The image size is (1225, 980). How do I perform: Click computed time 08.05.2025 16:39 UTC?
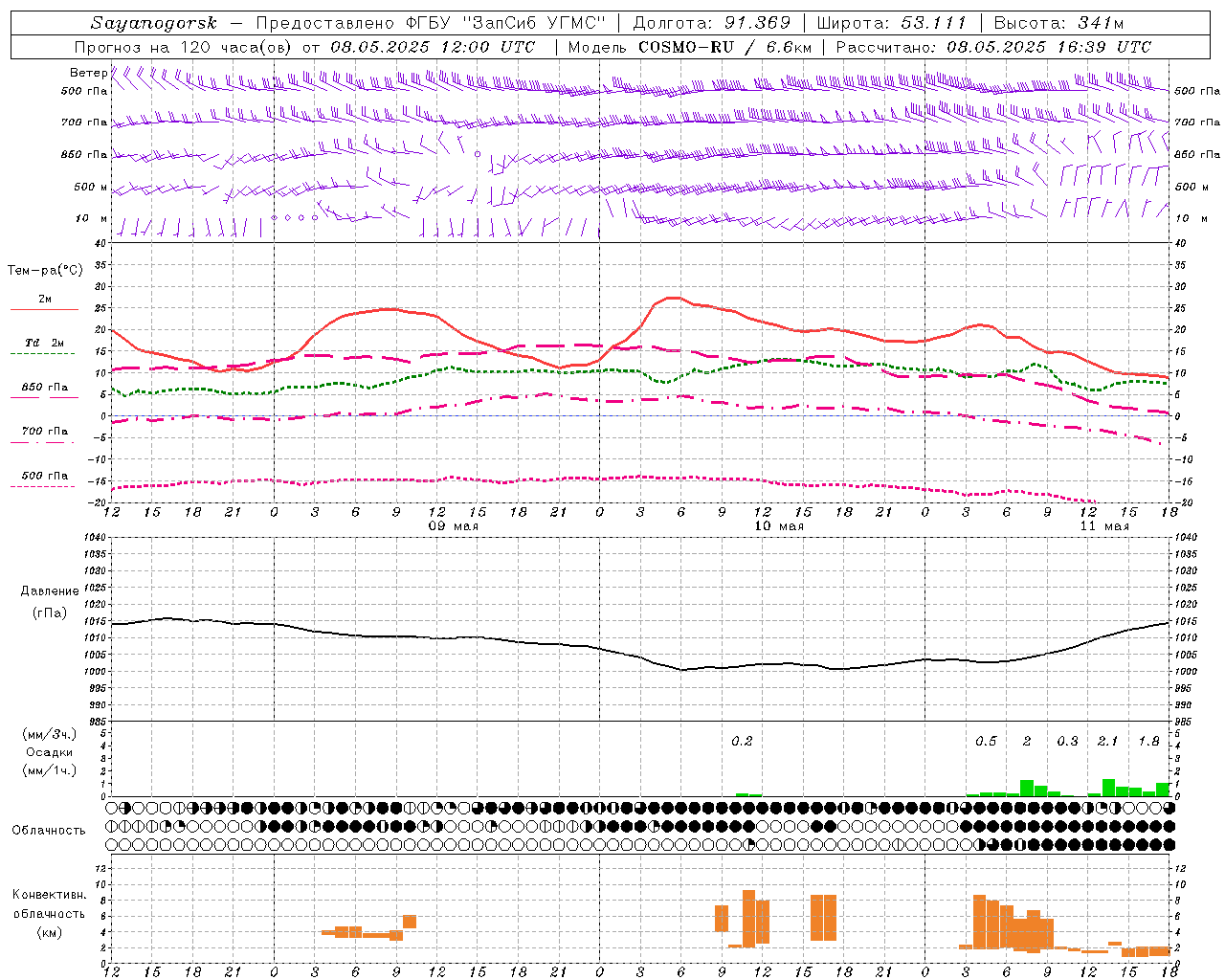point(1049,47)
